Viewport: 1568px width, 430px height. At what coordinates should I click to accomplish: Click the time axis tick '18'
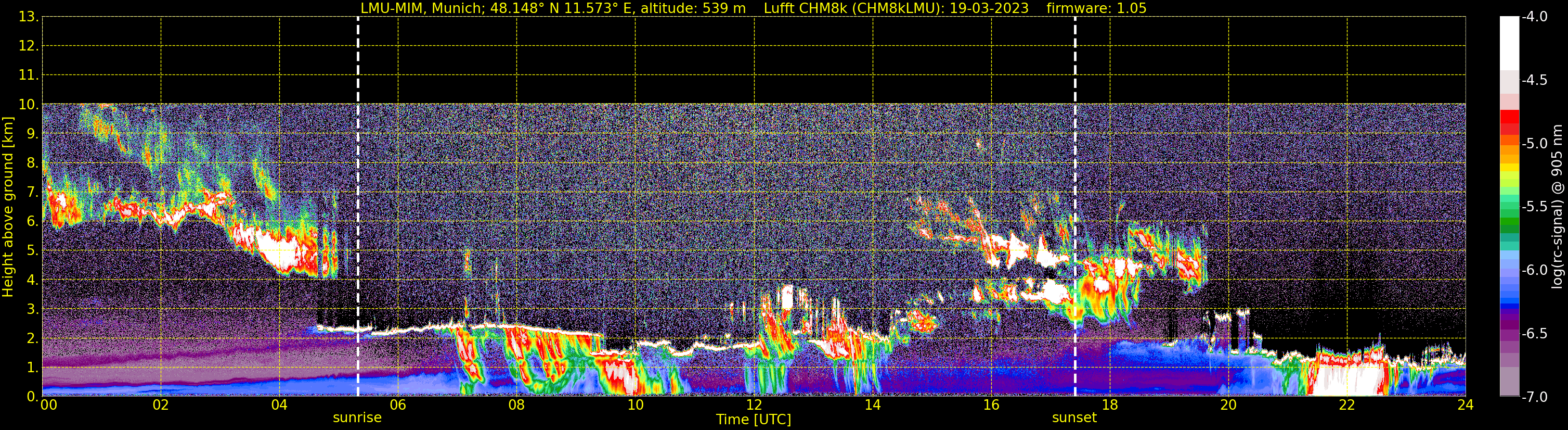click(x=1110, y=405)
